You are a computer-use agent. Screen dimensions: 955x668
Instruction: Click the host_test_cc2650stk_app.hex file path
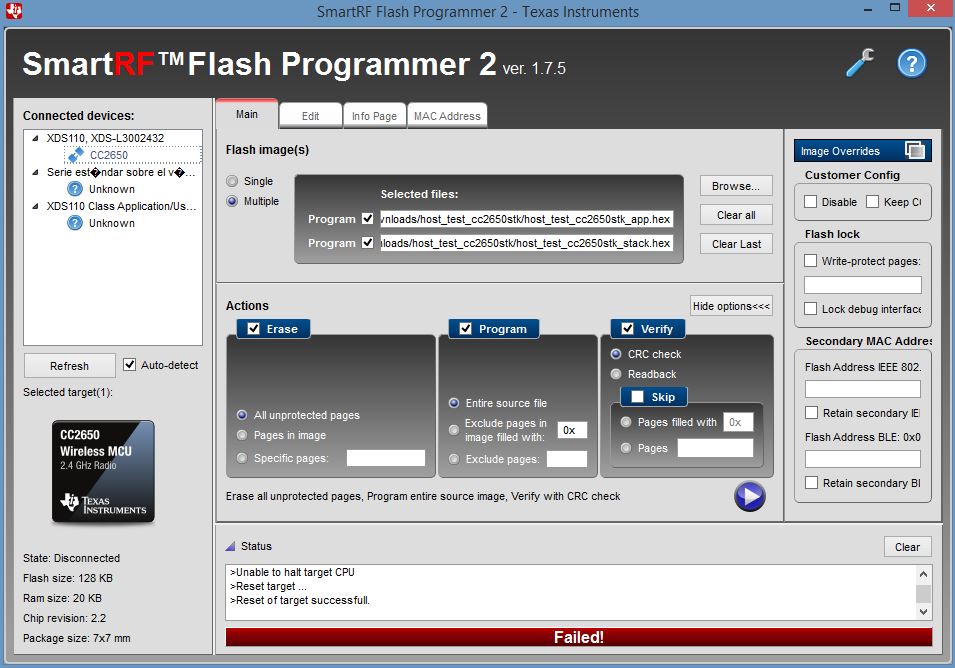tap(526, 219)
